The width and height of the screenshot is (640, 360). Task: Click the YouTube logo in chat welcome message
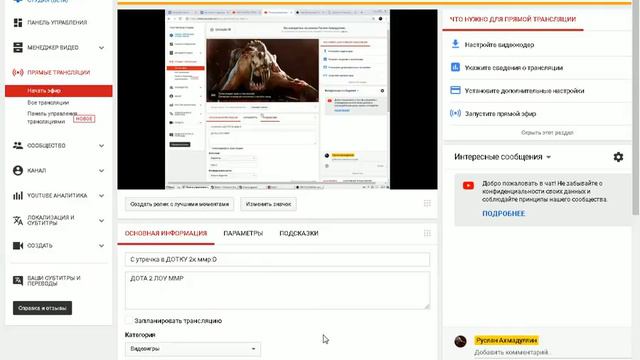coord(468,186)
